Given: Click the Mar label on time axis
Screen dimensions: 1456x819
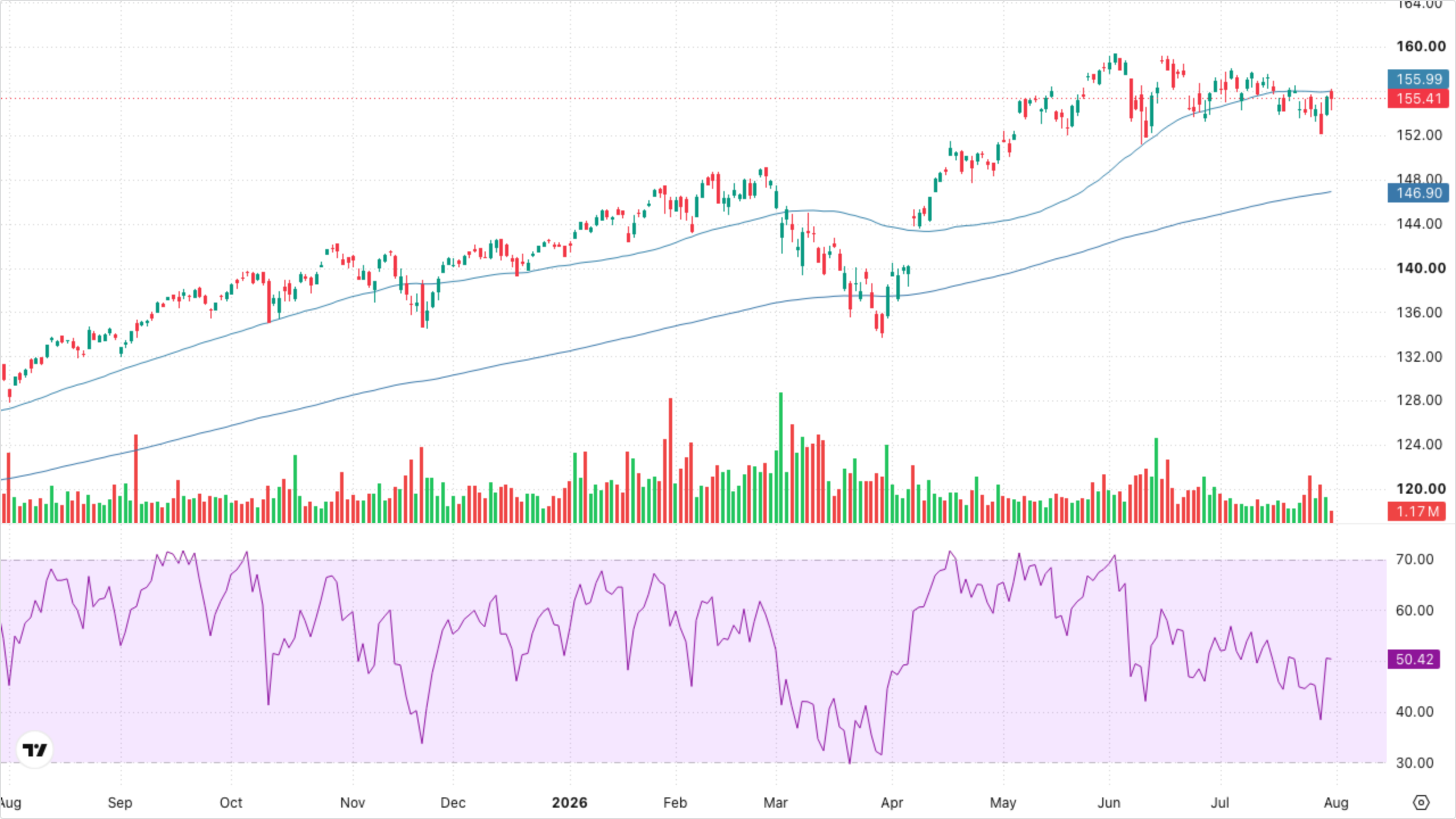Looking at the screenshot, I should coord(776,803).
